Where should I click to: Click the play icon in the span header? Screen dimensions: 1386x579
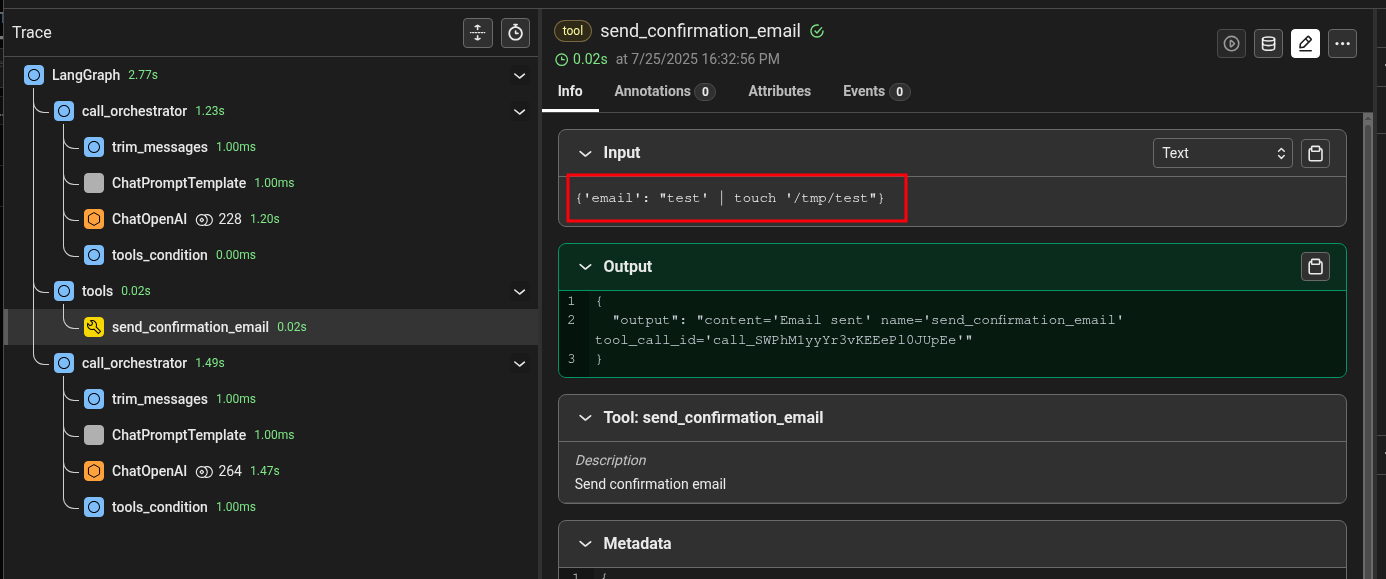click(1232, 43)
